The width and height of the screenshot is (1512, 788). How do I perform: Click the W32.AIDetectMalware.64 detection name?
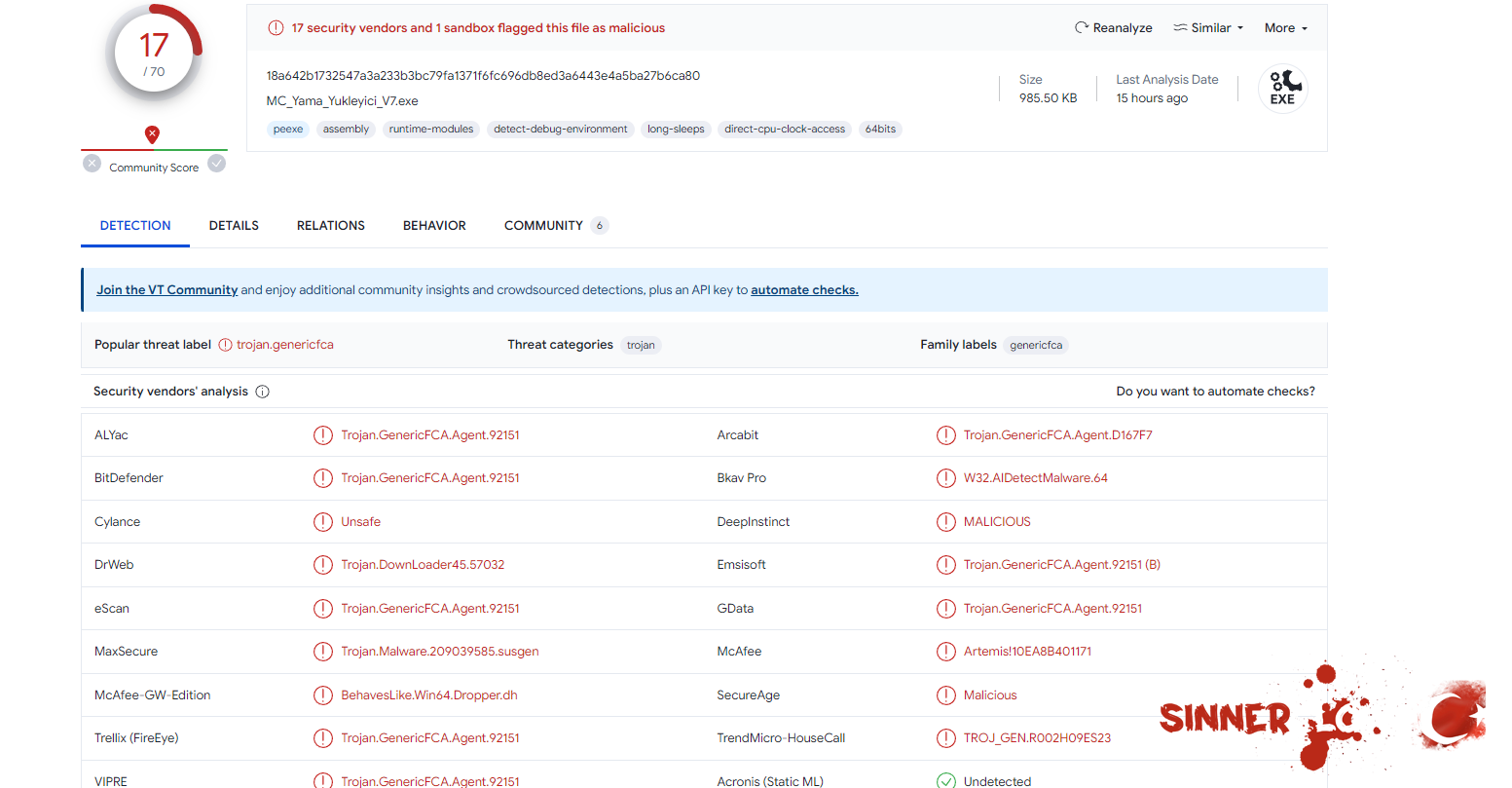(1036, 478)
